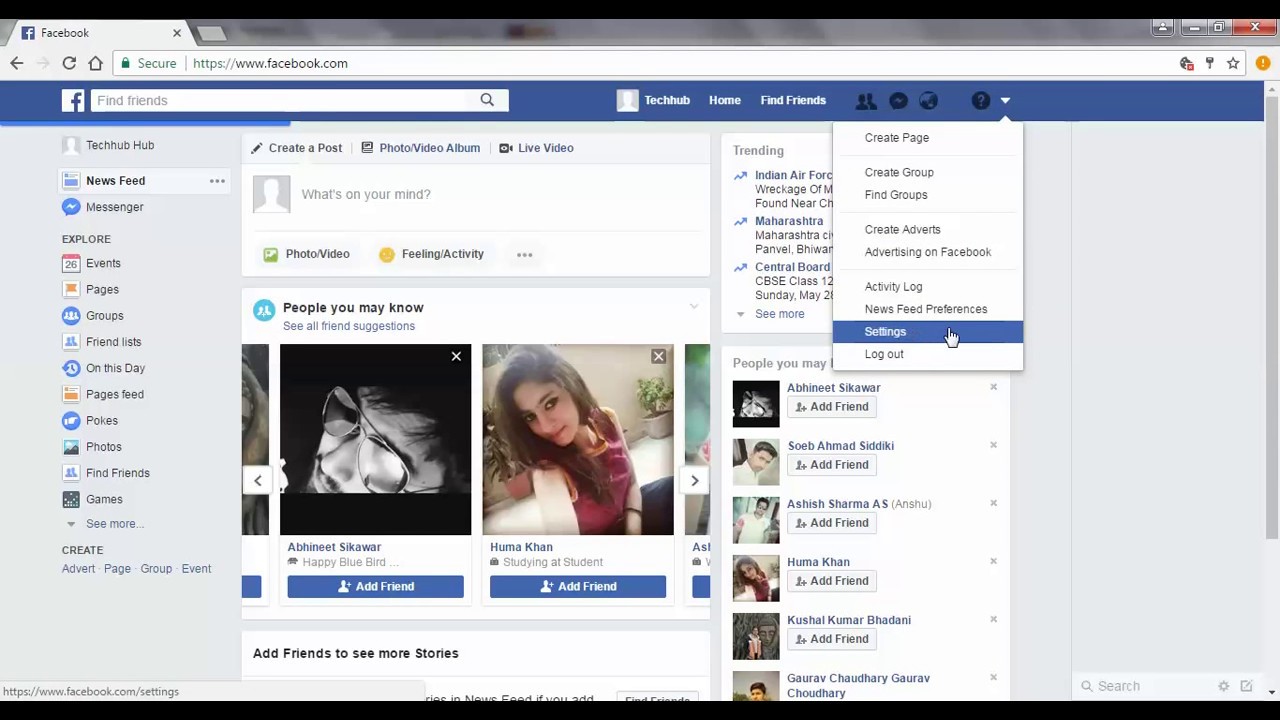Add Ashish Sharma AS as friend
Image resolution: width=1280 pixels, height=720 pixels.
coord(831,523)
